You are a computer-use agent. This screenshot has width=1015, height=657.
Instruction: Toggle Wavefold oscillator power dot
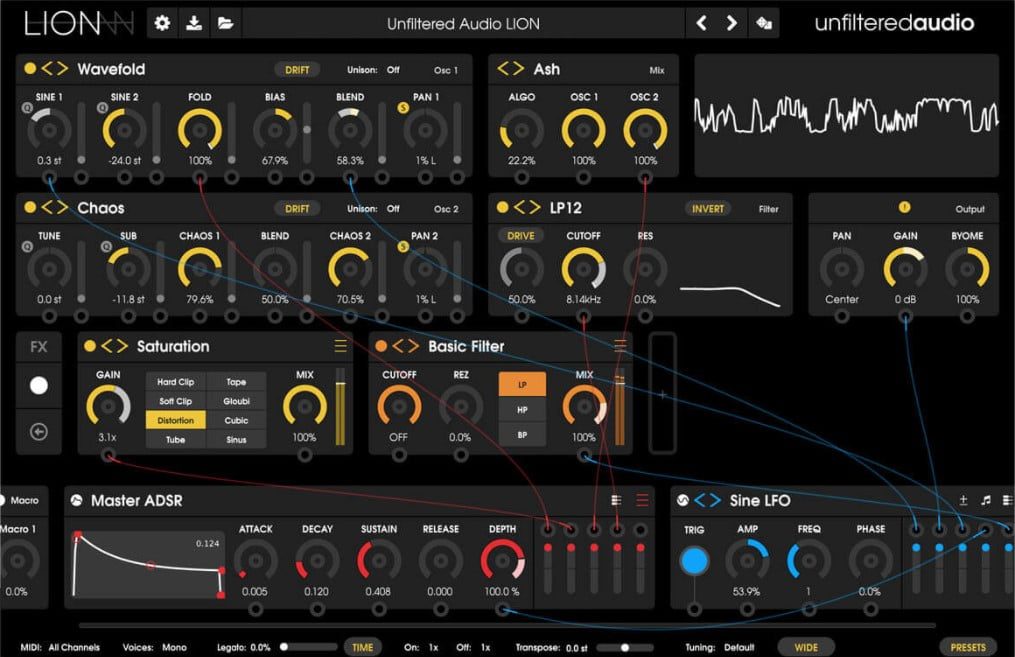(30, 69)
